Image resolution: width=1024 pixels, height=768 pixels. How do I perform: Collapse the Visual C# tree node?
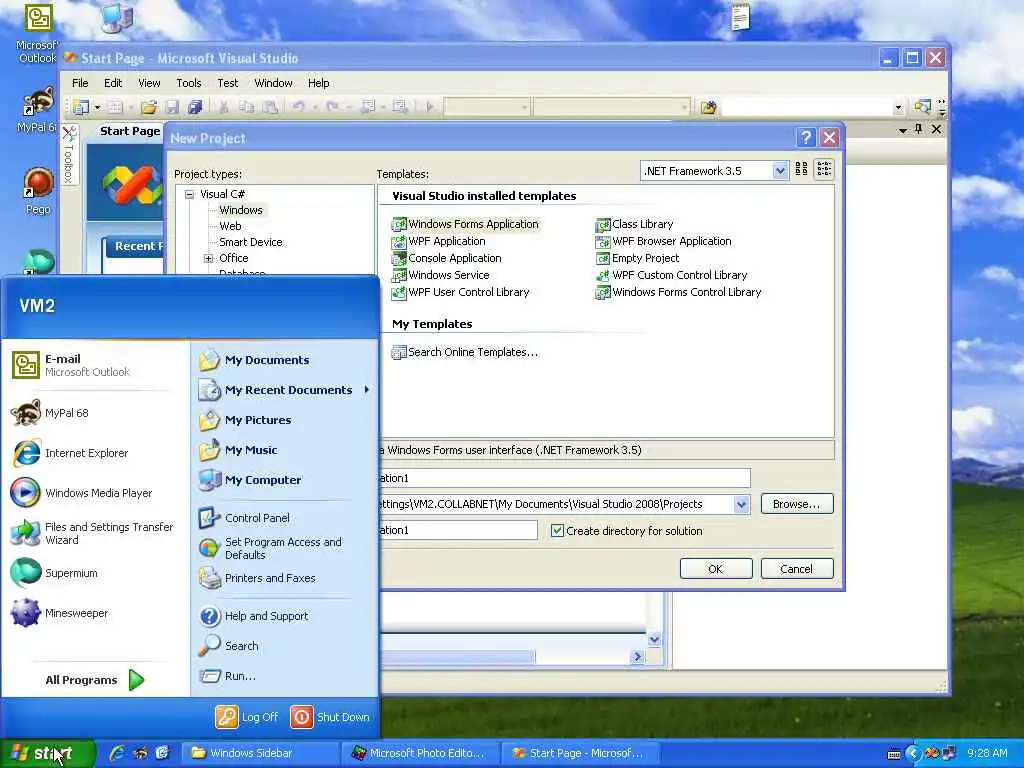pos(189,194)
